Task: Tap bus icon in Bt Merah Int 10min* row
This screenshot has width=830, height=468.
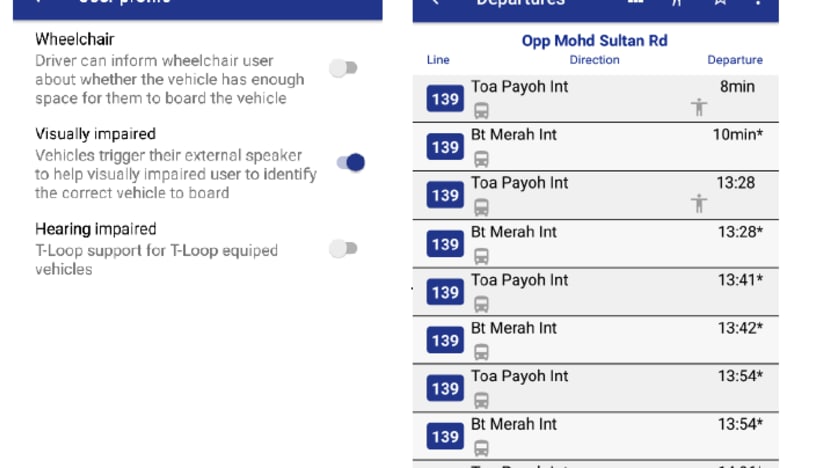Action: click(481, 159)
